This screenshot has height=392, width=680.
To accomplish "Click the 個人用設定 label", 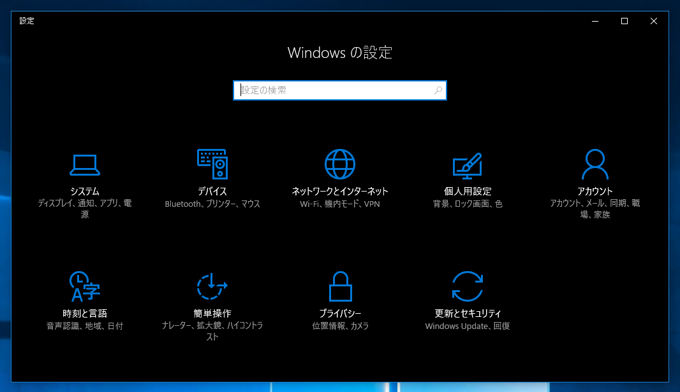I will coord(468,191).
